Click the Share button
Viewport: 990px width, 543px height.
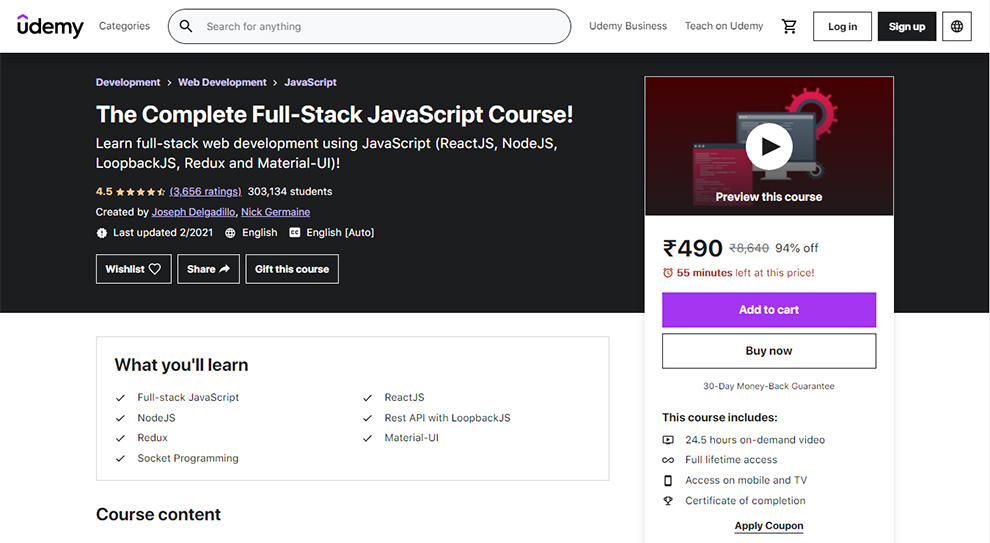coord(208,269)
